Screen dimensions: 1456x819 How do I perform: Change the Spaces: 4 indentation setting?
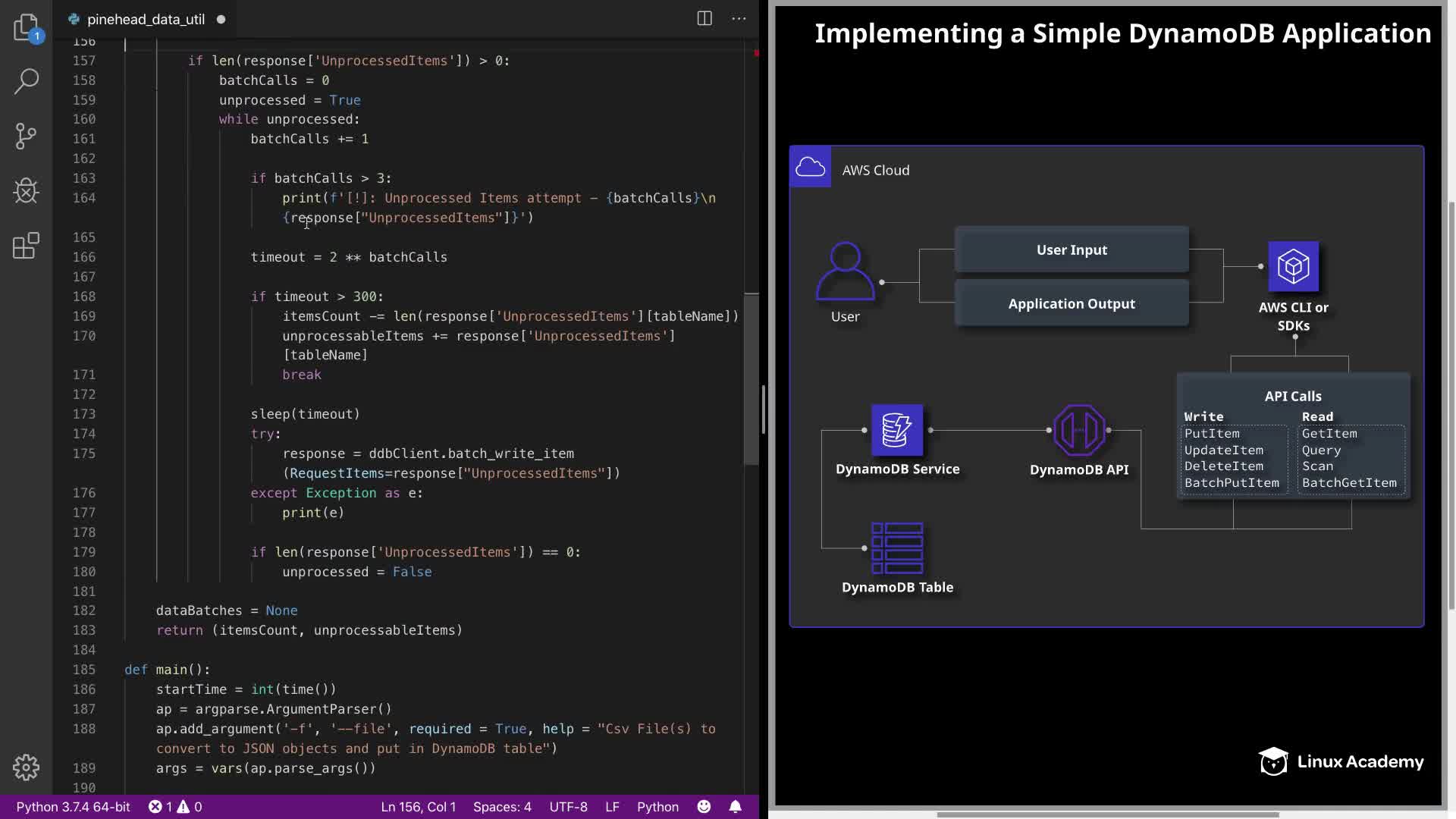tap(502, 807)
